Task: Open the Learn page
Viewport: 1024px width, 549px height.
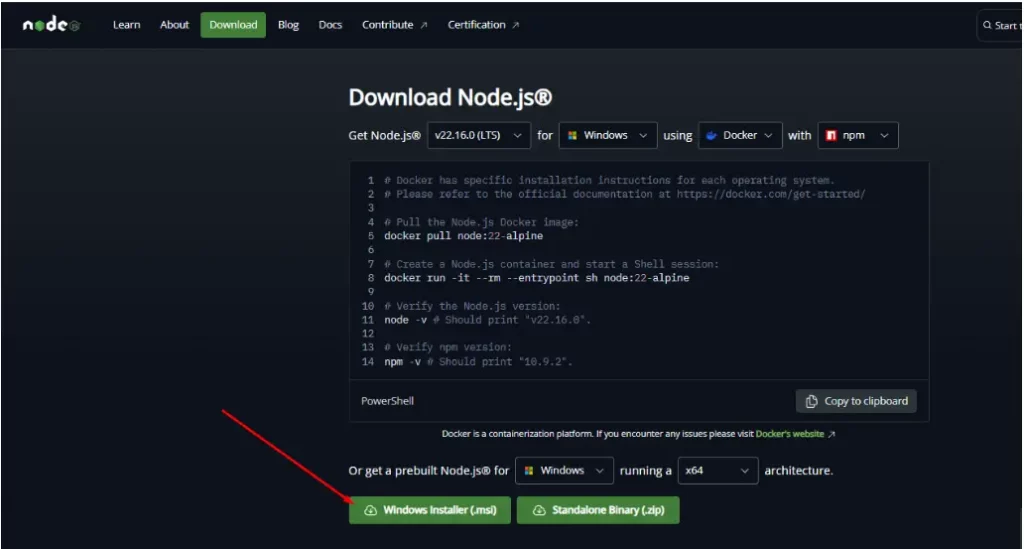Action: tap(126, 25)
